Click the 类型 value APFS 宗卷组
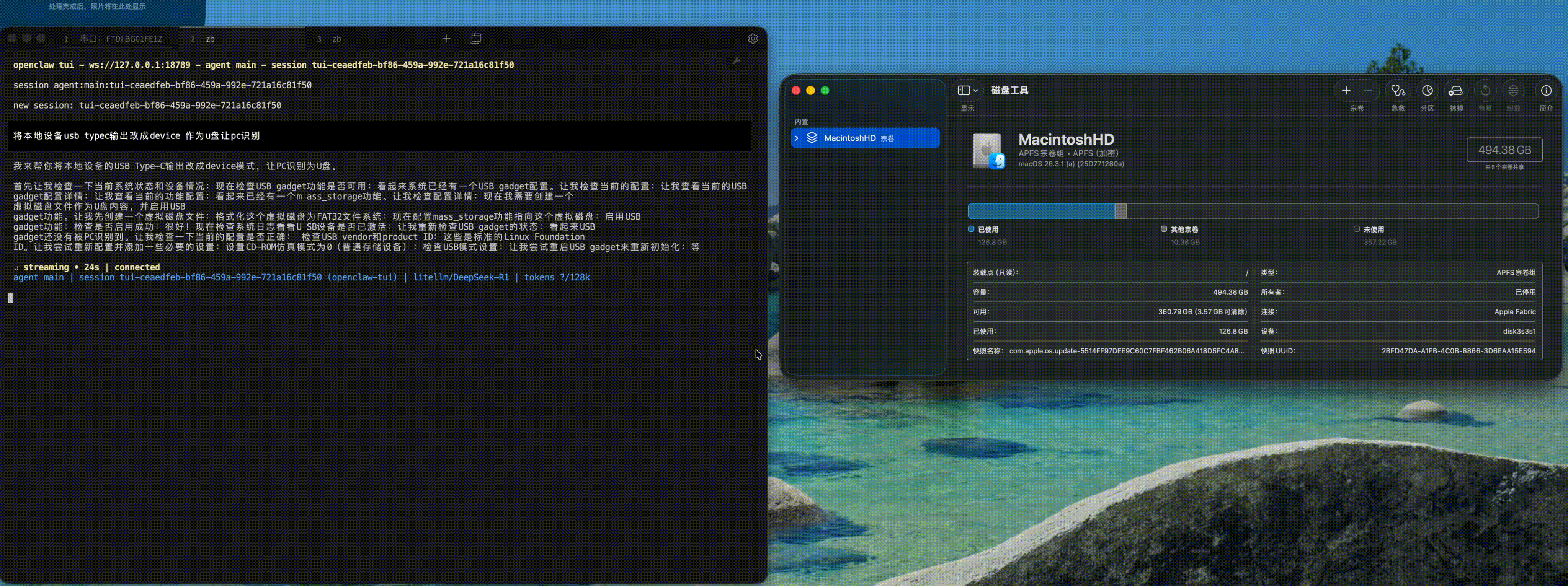 coord(1516,273)
